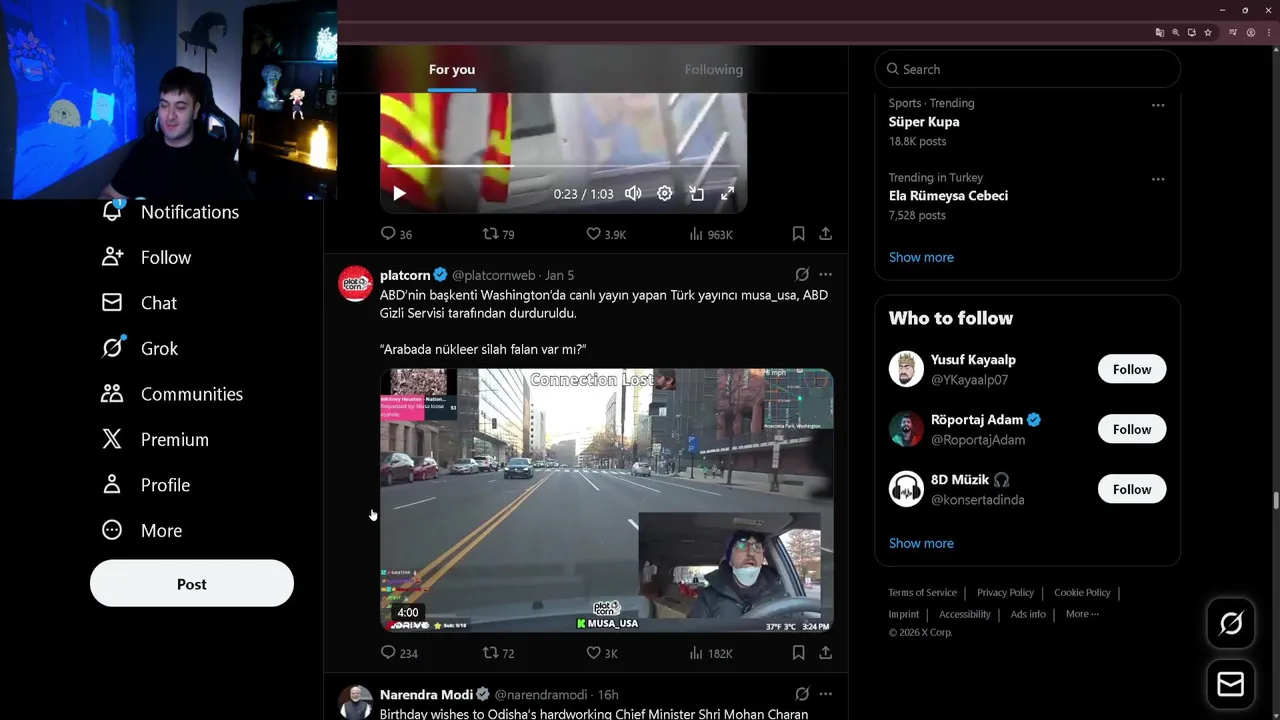Open Terms of Service link
Image resolution: width=1280 pixels, height=720 pixels.
click(922, 592)
